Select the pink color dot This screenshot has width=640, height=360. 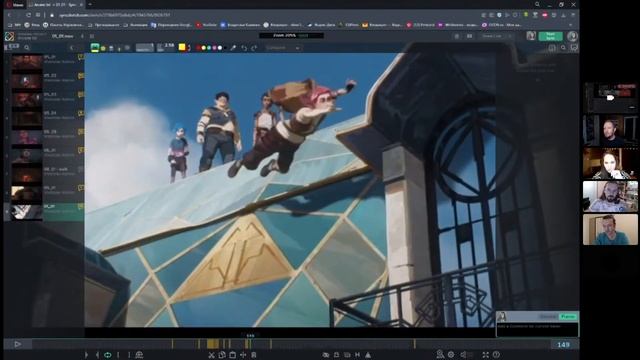(x=214, y=48)
